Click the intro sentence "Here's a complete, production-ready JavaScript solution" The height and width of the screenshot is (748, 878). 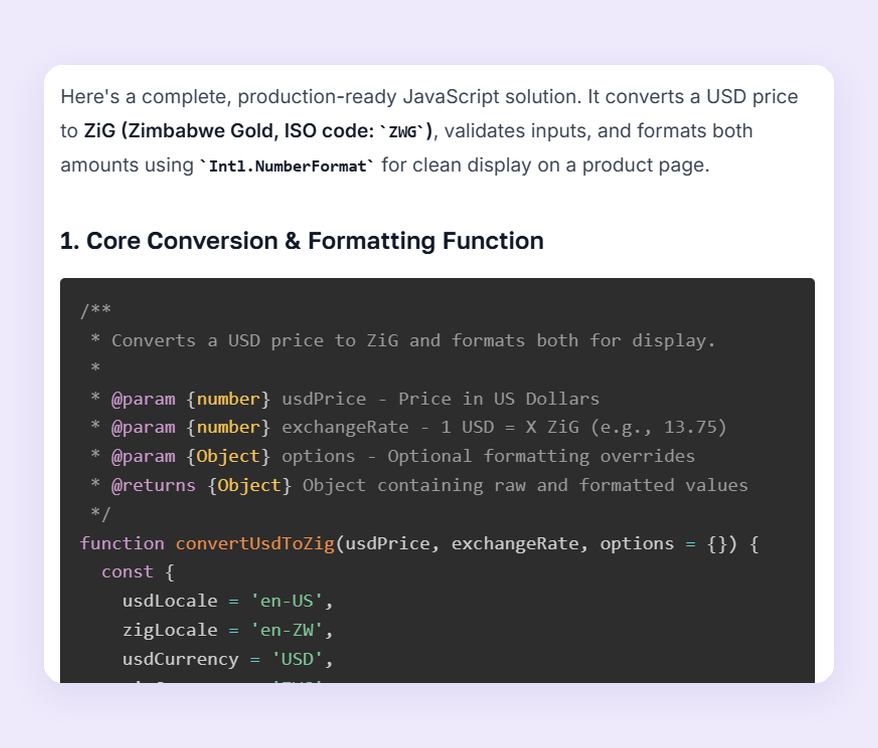click(x=321, y=97)
